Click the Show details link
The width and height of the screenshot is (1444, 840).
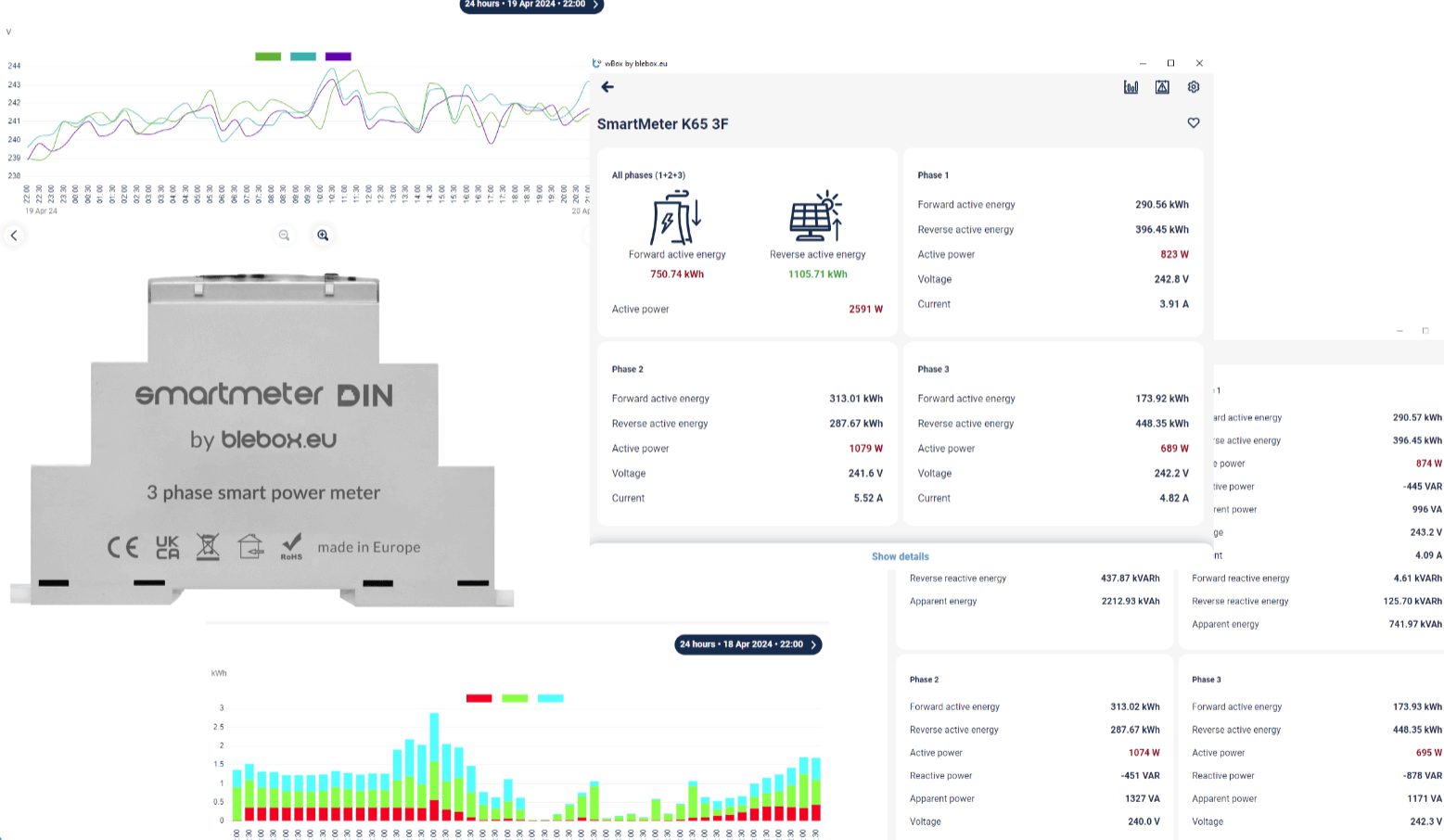tap(900, 556)
